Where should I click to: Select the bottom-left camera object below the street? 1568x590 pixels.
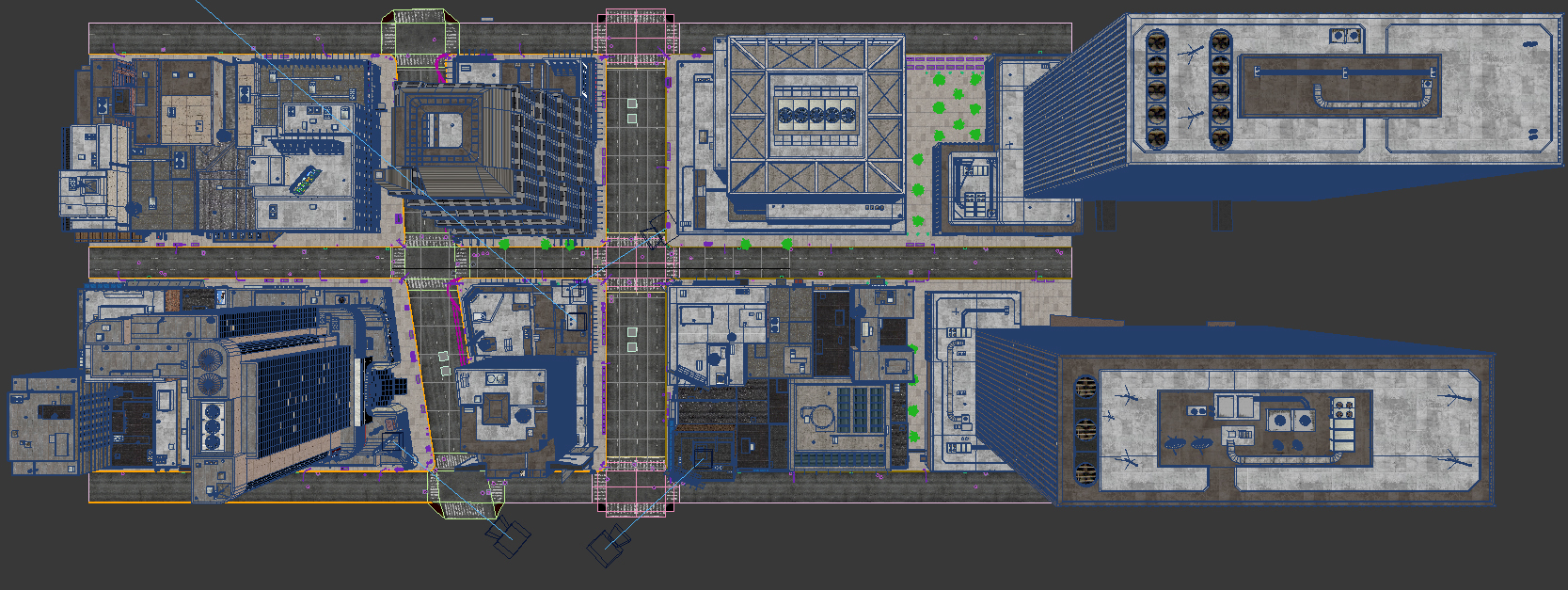[x=508, y=538]
